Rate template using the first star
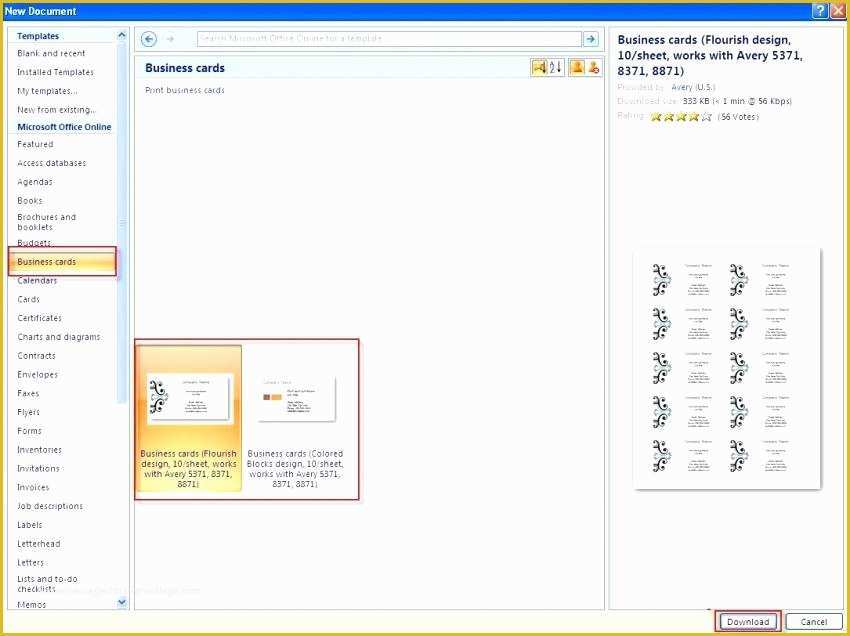 (656, 117)
